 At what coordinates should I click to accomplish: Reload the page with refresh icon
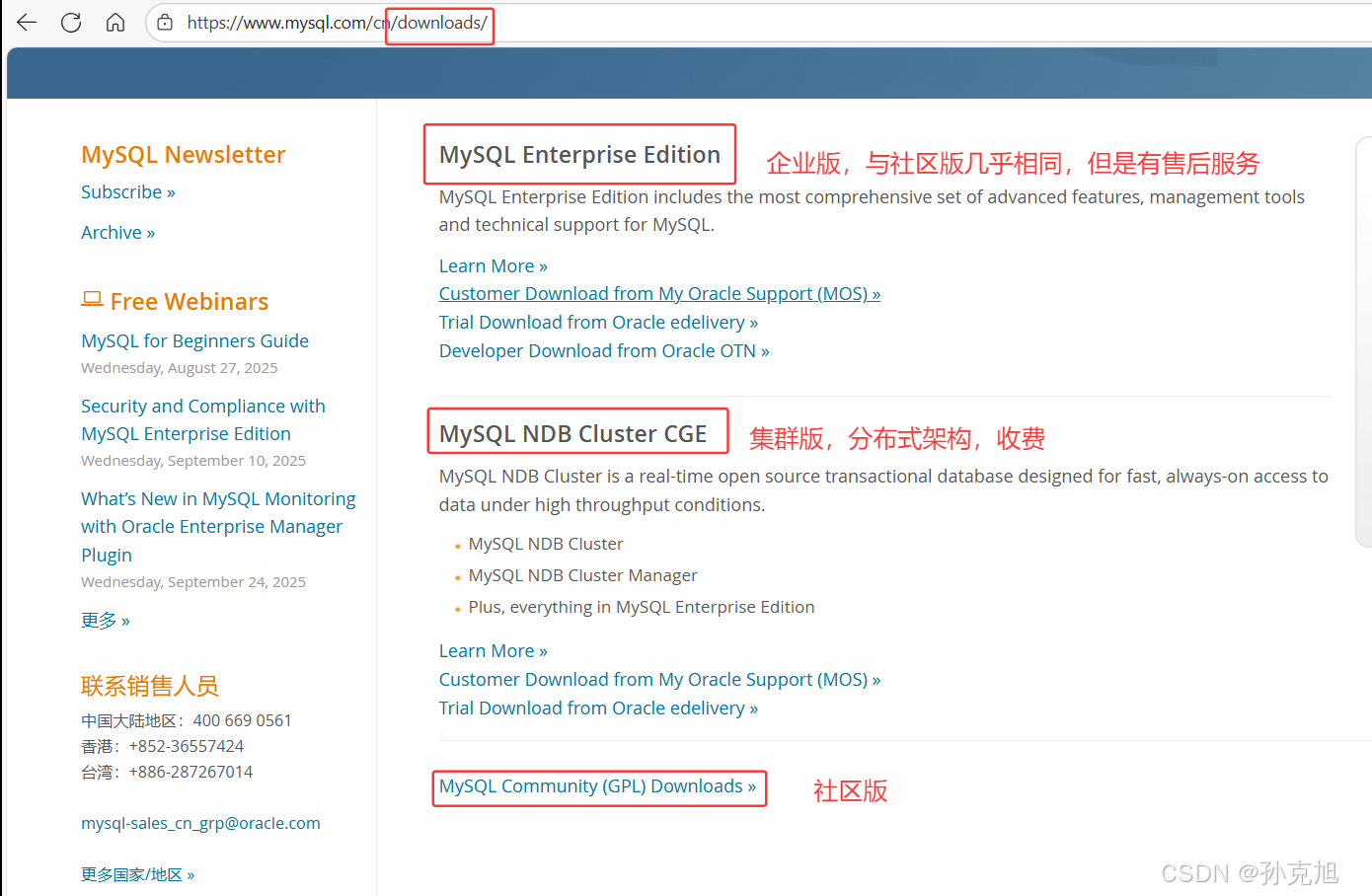[x=71, y=22]
